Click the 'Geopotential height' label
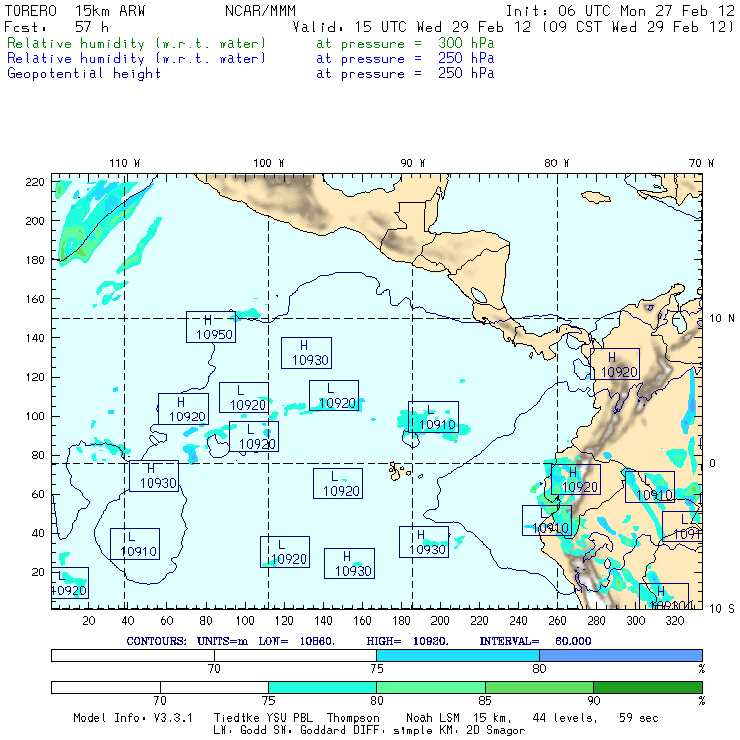This screenshot has width=740, height=740. coord(84,74)
